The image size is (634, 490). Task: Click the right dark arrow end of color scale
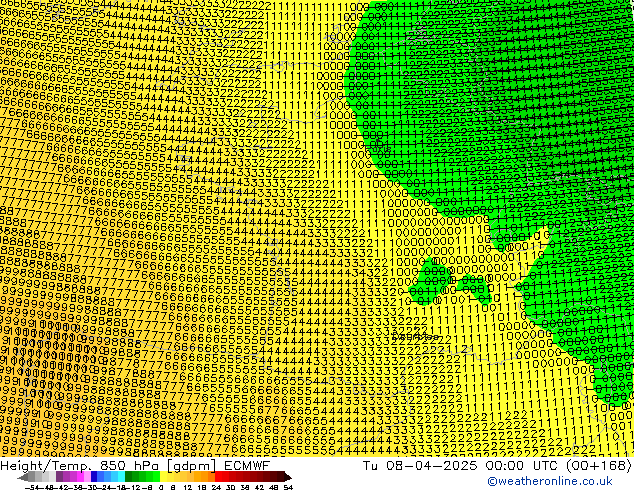tap(288, 477)
